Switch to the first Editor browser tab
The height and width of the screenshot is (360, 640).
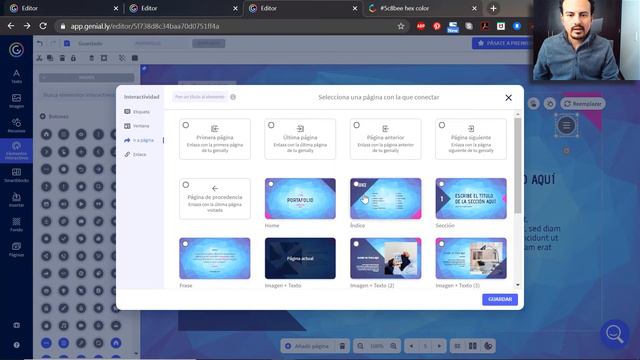point(63,8)
